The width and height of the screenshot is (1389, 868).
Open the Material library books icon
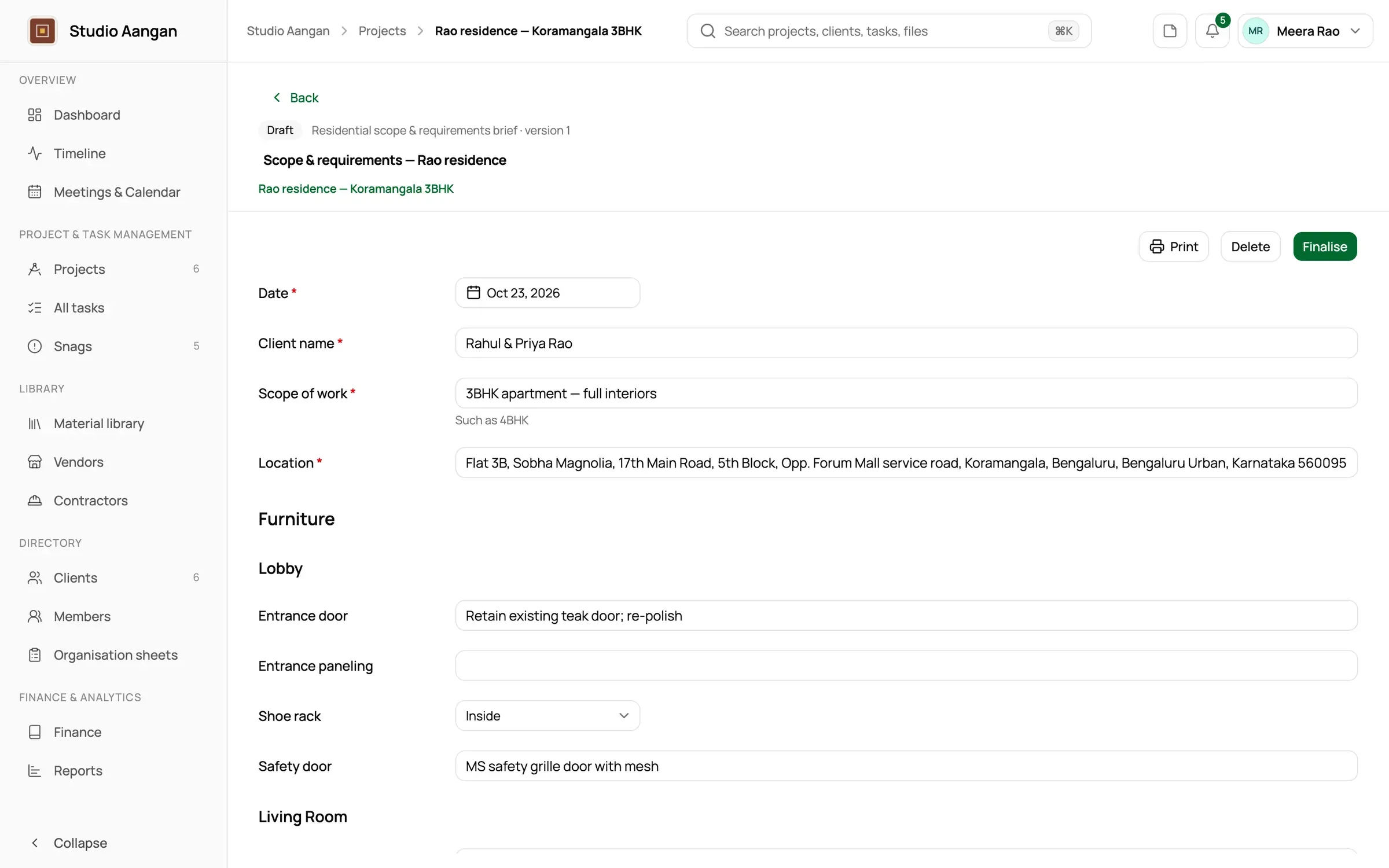35,424
